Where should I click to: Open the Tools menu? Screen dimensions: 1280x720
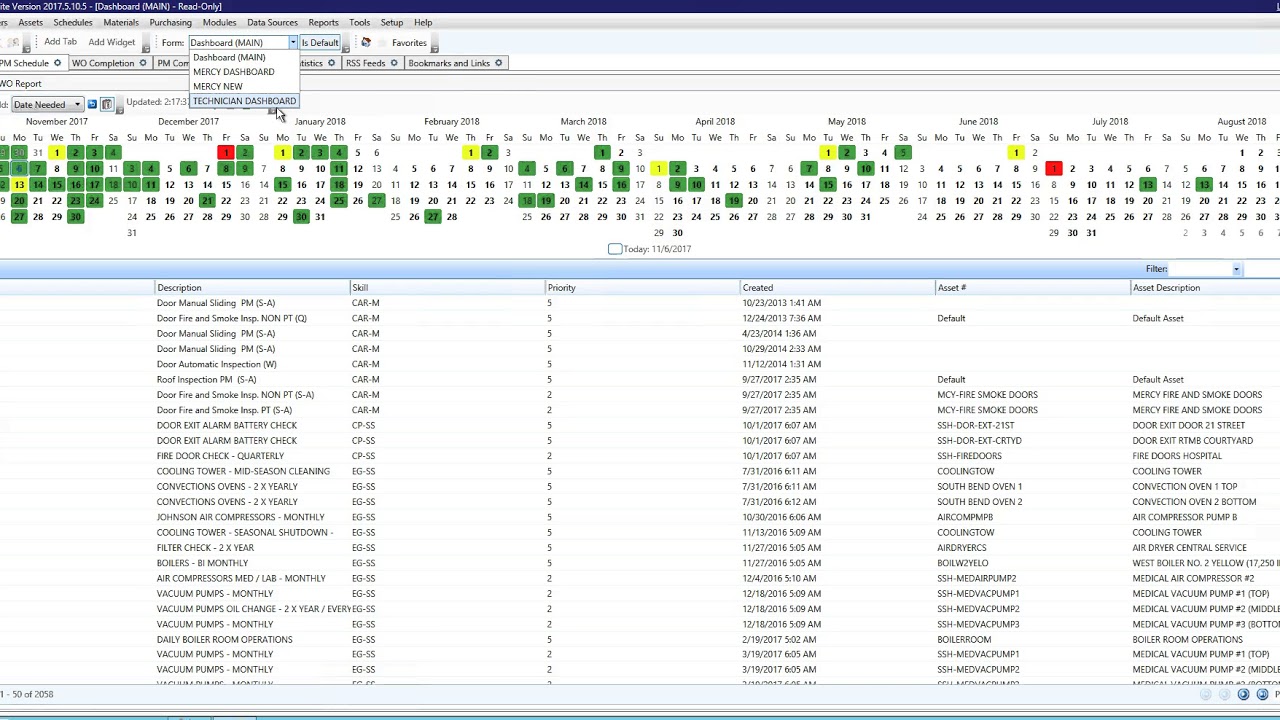click(359, 22)
